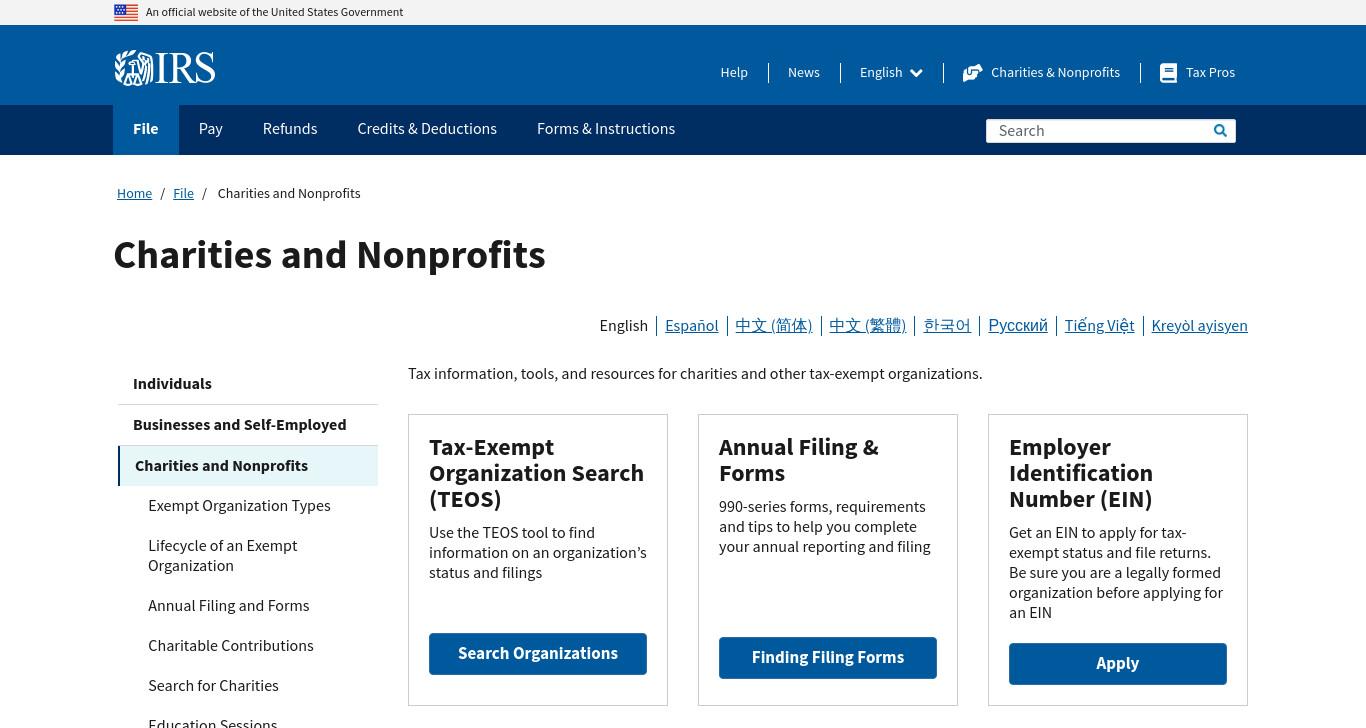
Task: Open the Help link
Action: 734,73
